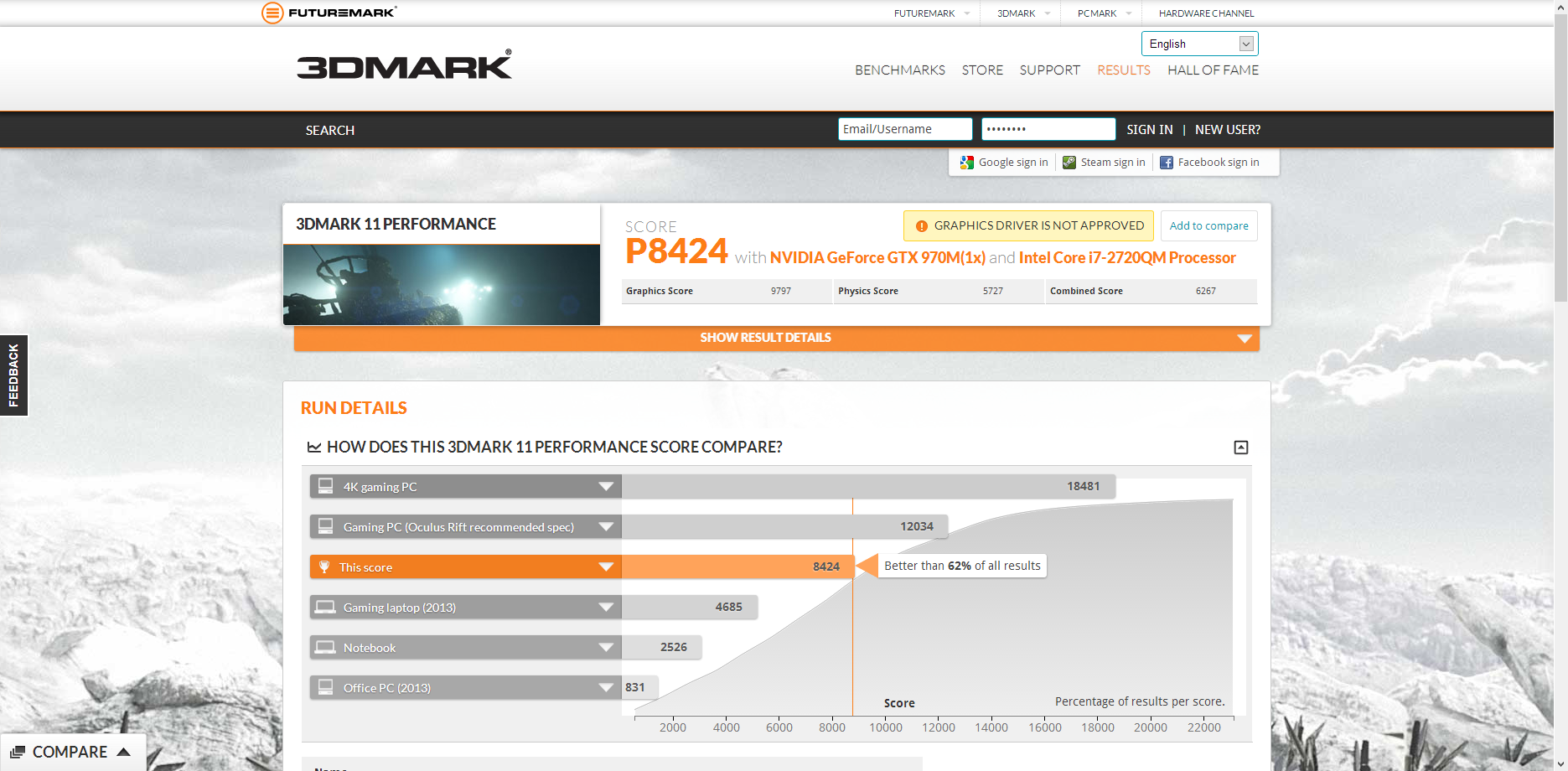Open the Hardware Channel link
This screenshot has width=1568, height=771.
point(1206,13)
